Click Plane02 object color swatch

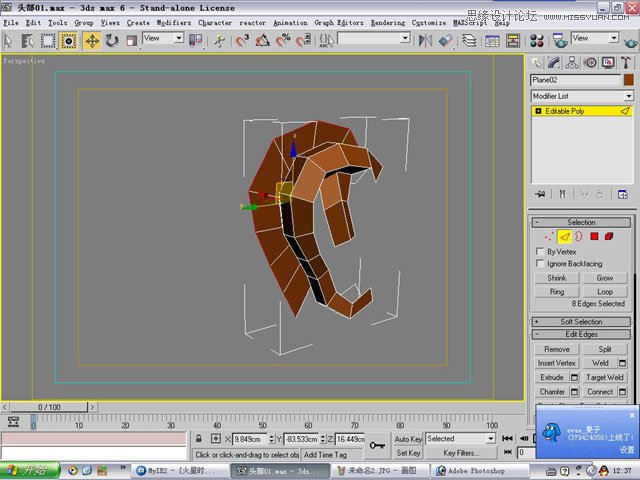pyautogui.click(x=629, y=80)
